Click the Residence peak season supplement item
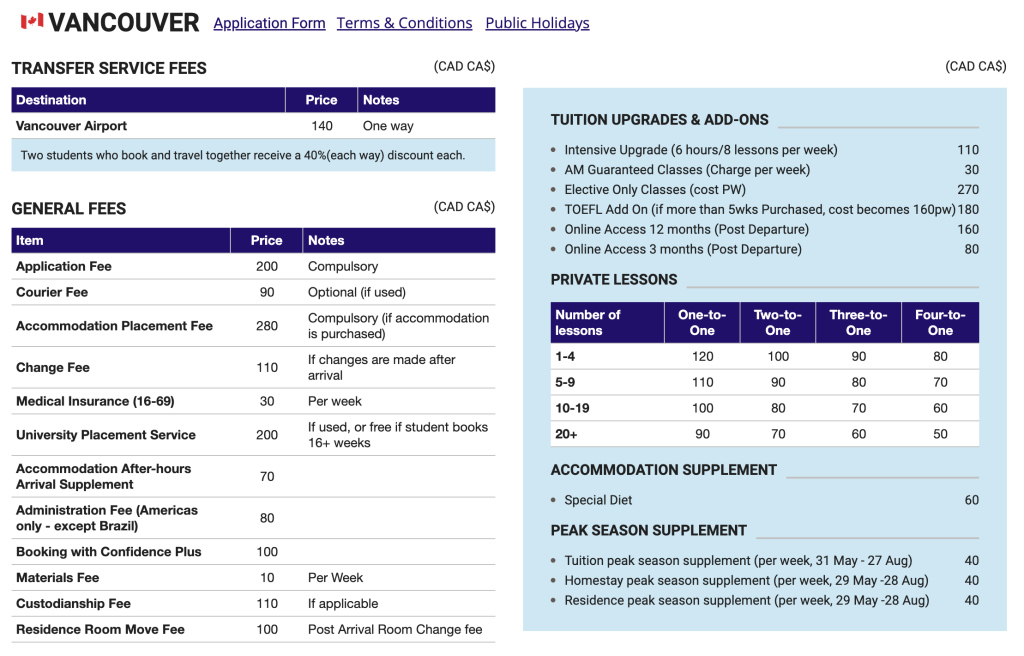 (746, 600)
